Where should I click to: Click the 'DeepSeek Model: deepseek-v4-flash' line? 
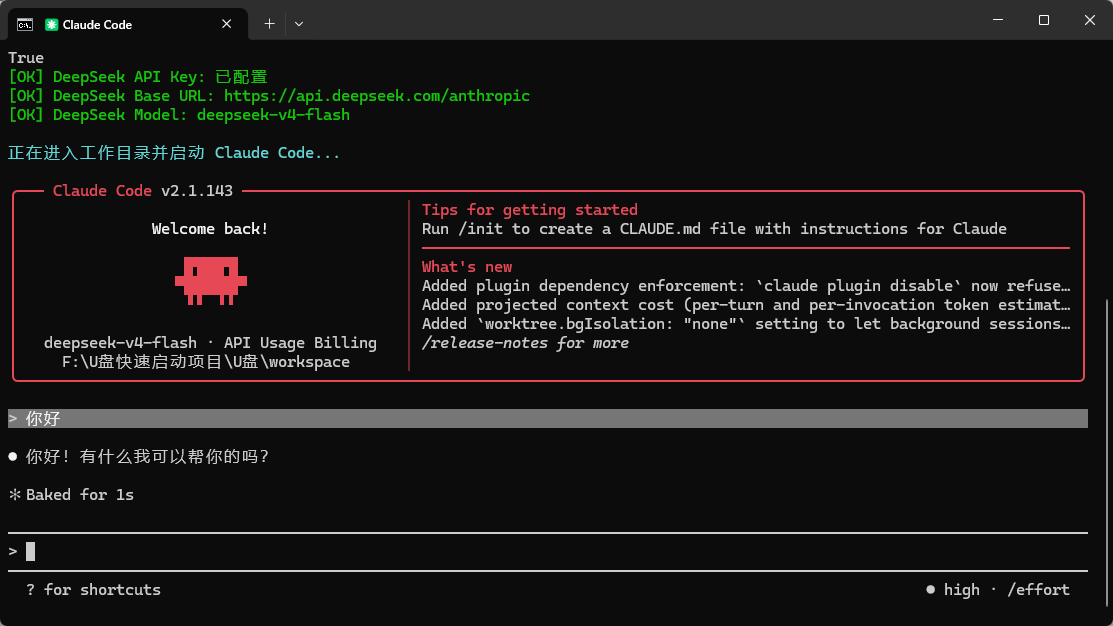(x=179, y=115)
